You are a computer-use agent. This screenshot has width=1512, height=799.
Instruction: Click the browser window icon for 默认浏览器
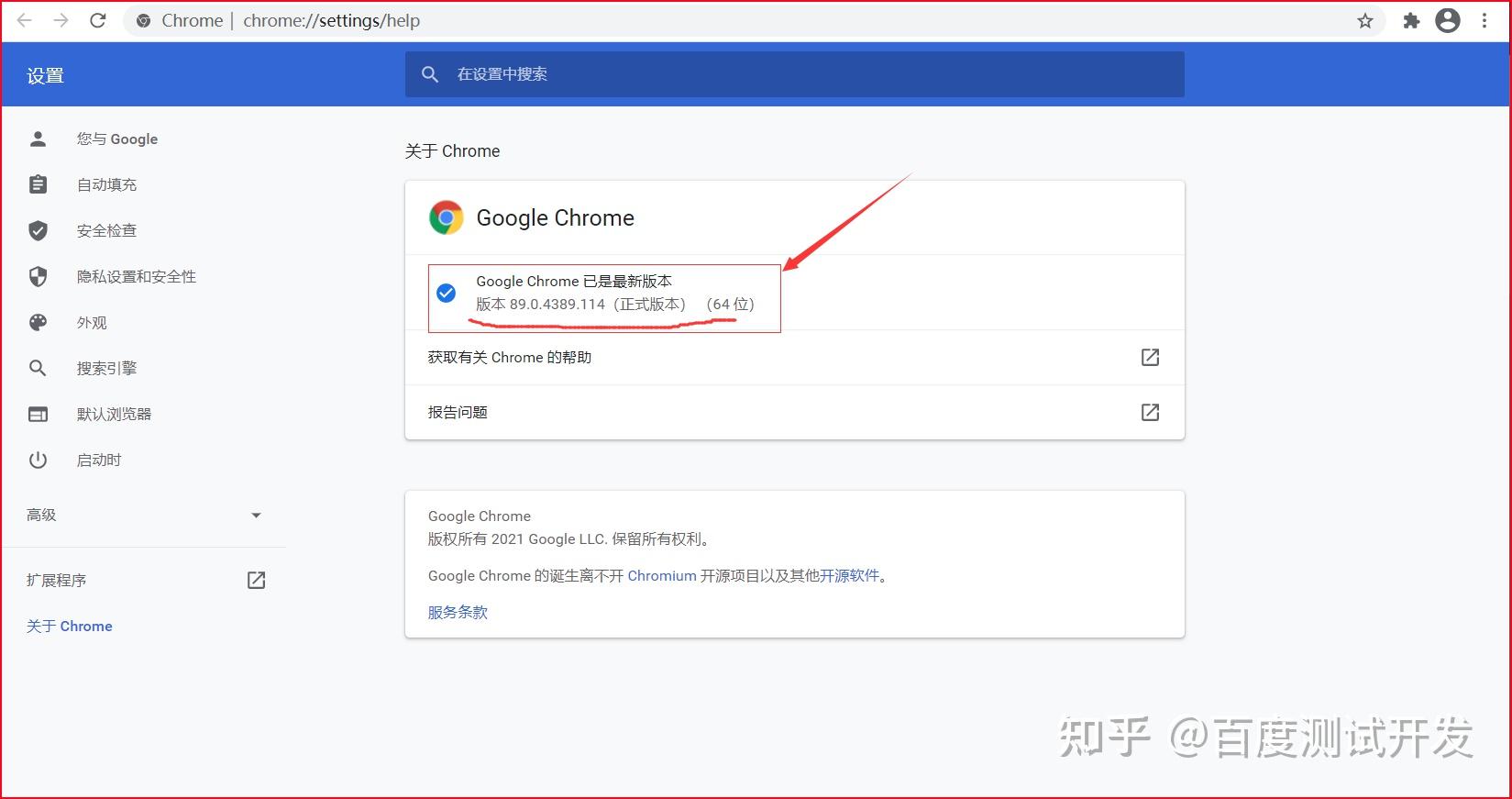38,414
